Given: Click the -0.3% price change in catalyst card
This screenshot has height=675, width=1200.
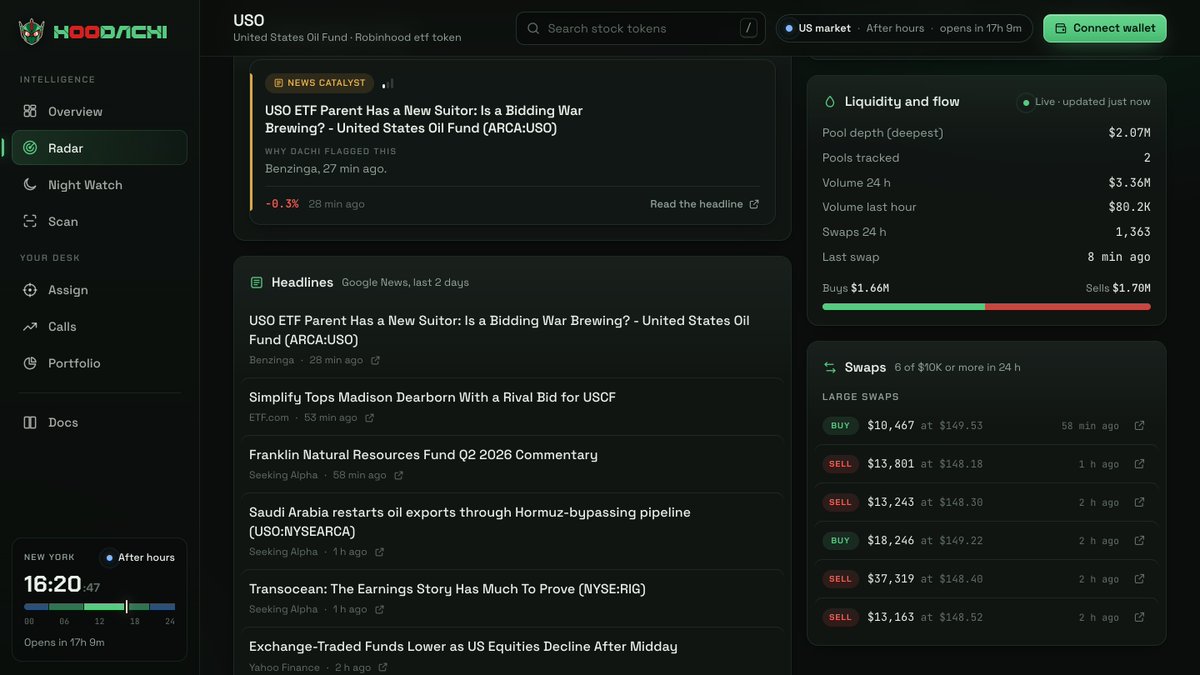Looking at the screenshot, I should 282,204.
